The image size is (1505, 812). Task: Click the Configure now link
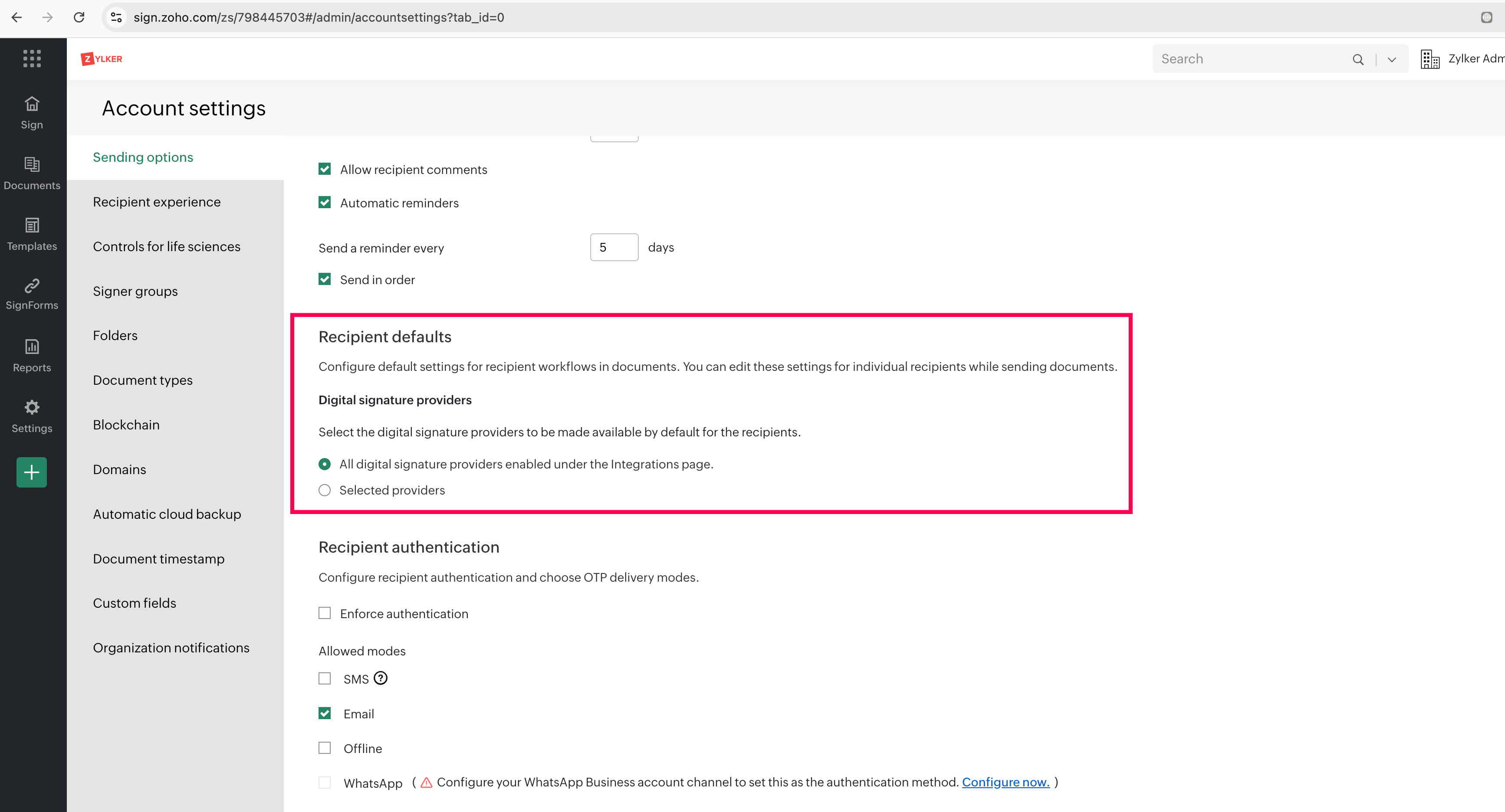(x=1006, y=782)
